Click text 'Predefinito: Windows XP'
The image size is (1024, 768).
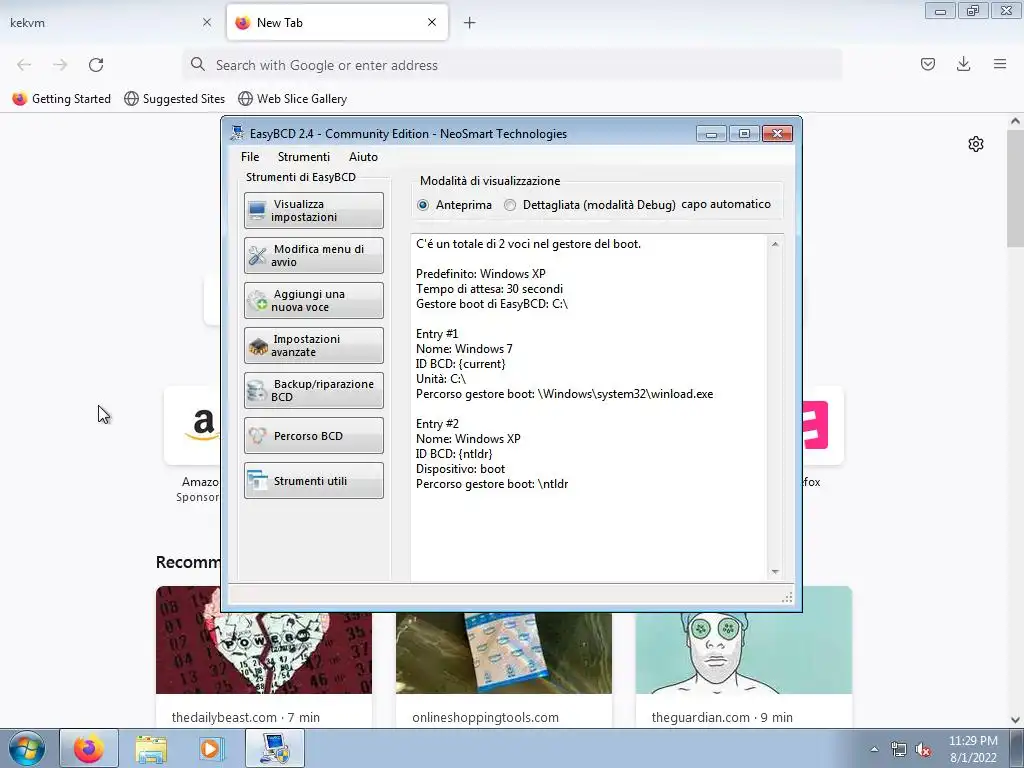[x=481, y=274]
